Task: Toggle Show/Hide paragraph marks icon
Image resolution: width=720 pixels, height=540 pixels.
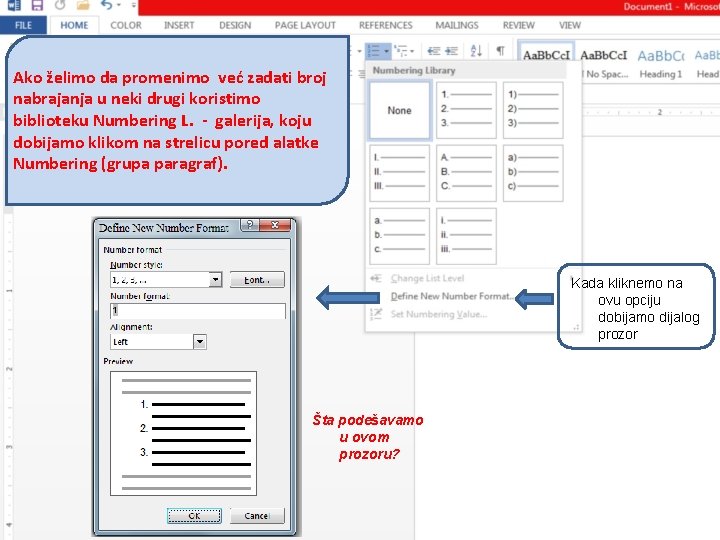Action: click(501, 51)
